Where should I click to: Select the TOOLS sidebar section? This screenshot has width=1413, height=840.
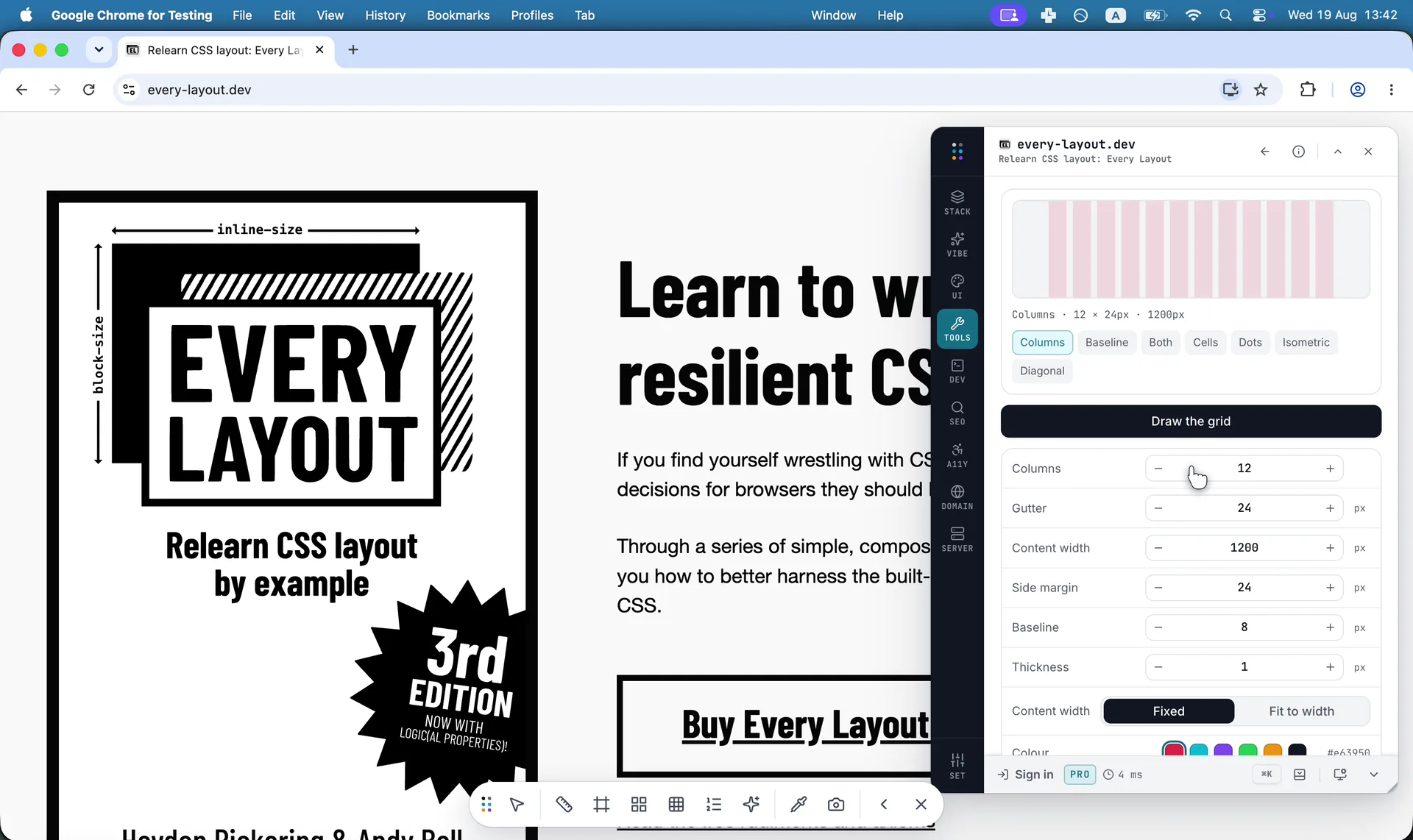(957, 329)
